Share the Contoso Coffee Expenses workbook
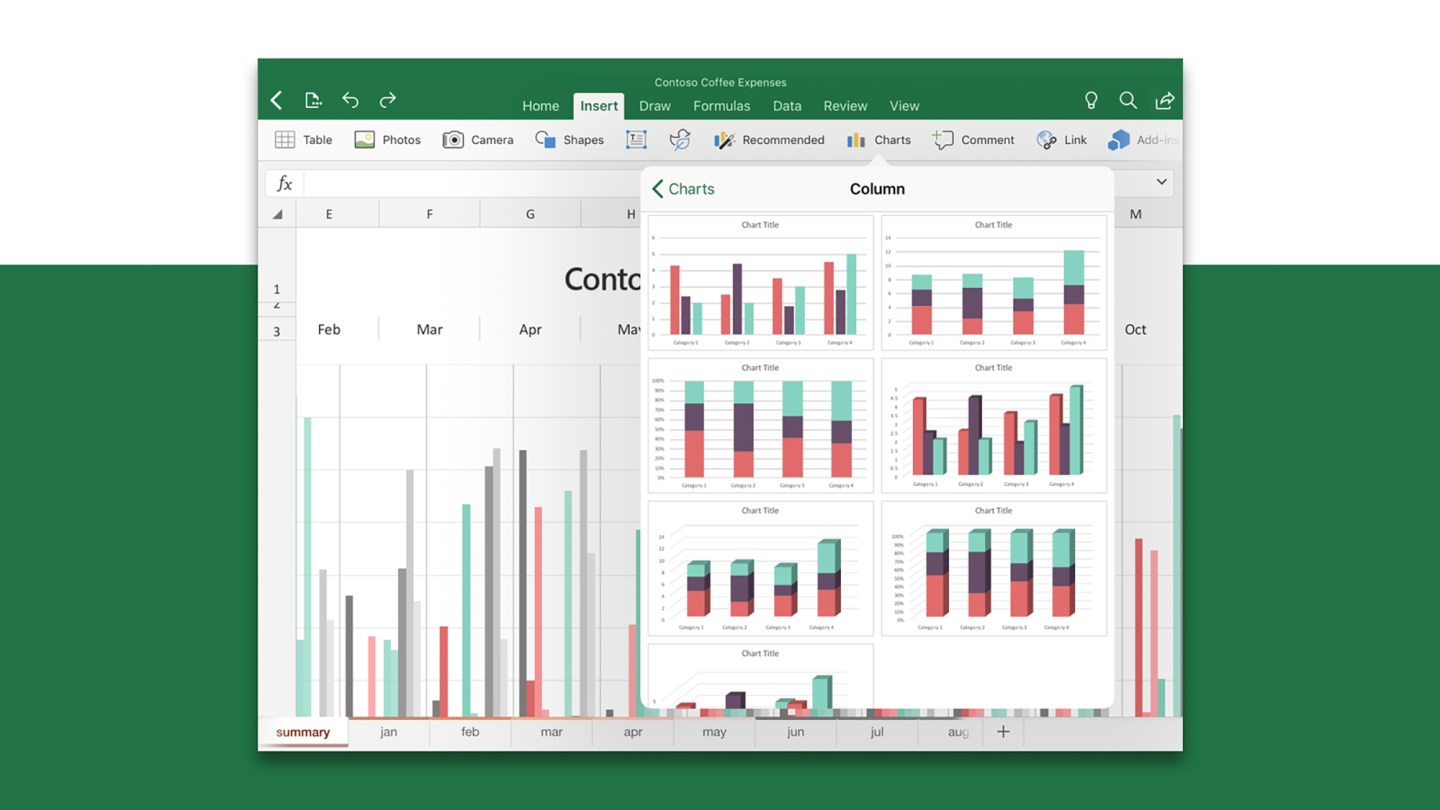The height and width of the screenshot is (810, 1440). pyautogui.click(x=1164, y=100)
